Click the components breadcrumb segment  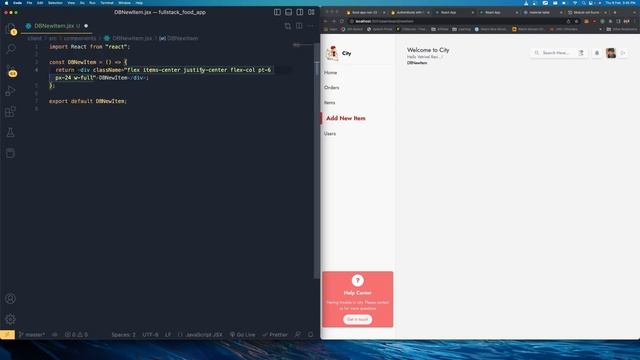[80, 38]
